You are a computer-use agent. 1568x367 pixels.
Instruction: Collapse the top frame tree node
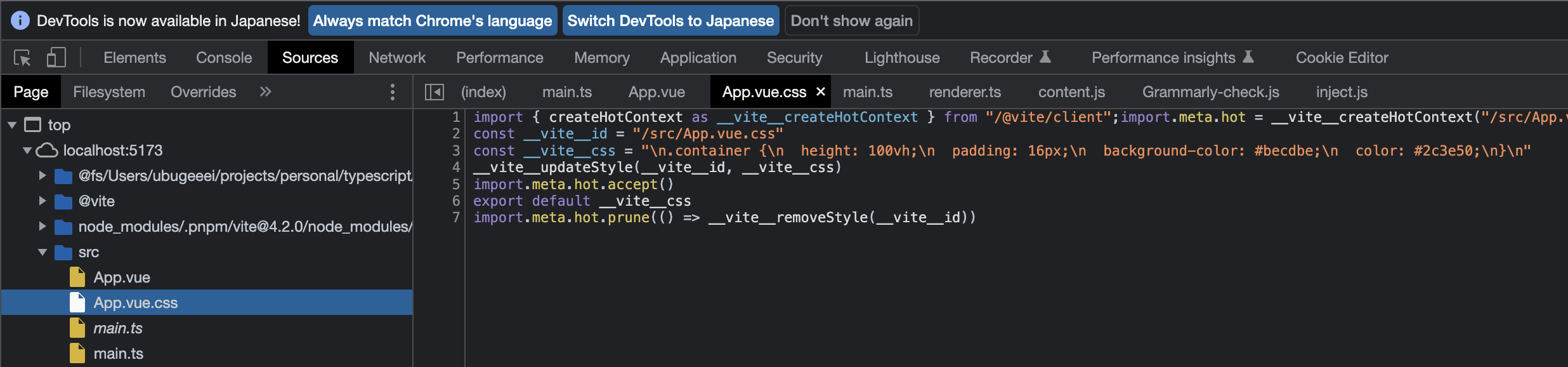pos(12,125)
